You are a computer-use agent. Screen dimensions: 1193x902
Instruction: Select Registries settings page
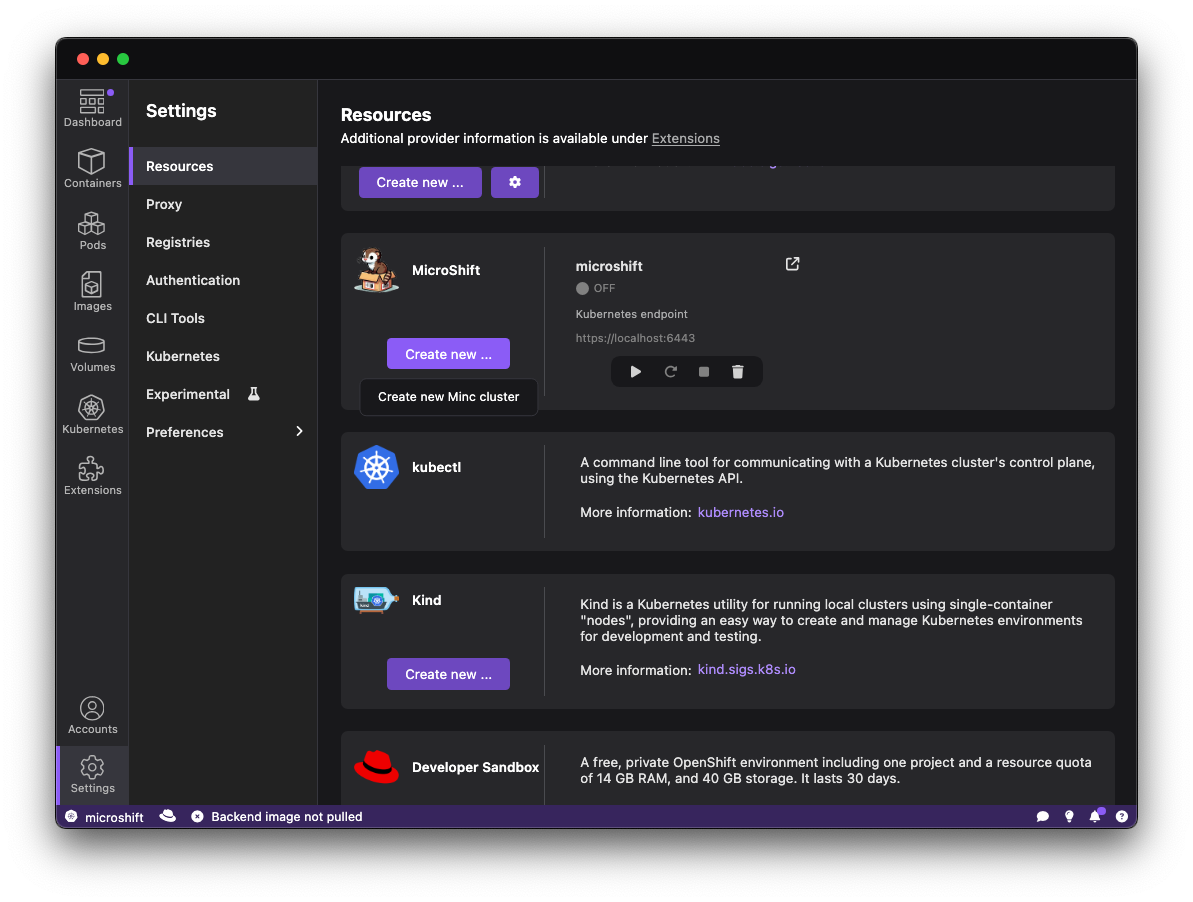click(178, 242)
